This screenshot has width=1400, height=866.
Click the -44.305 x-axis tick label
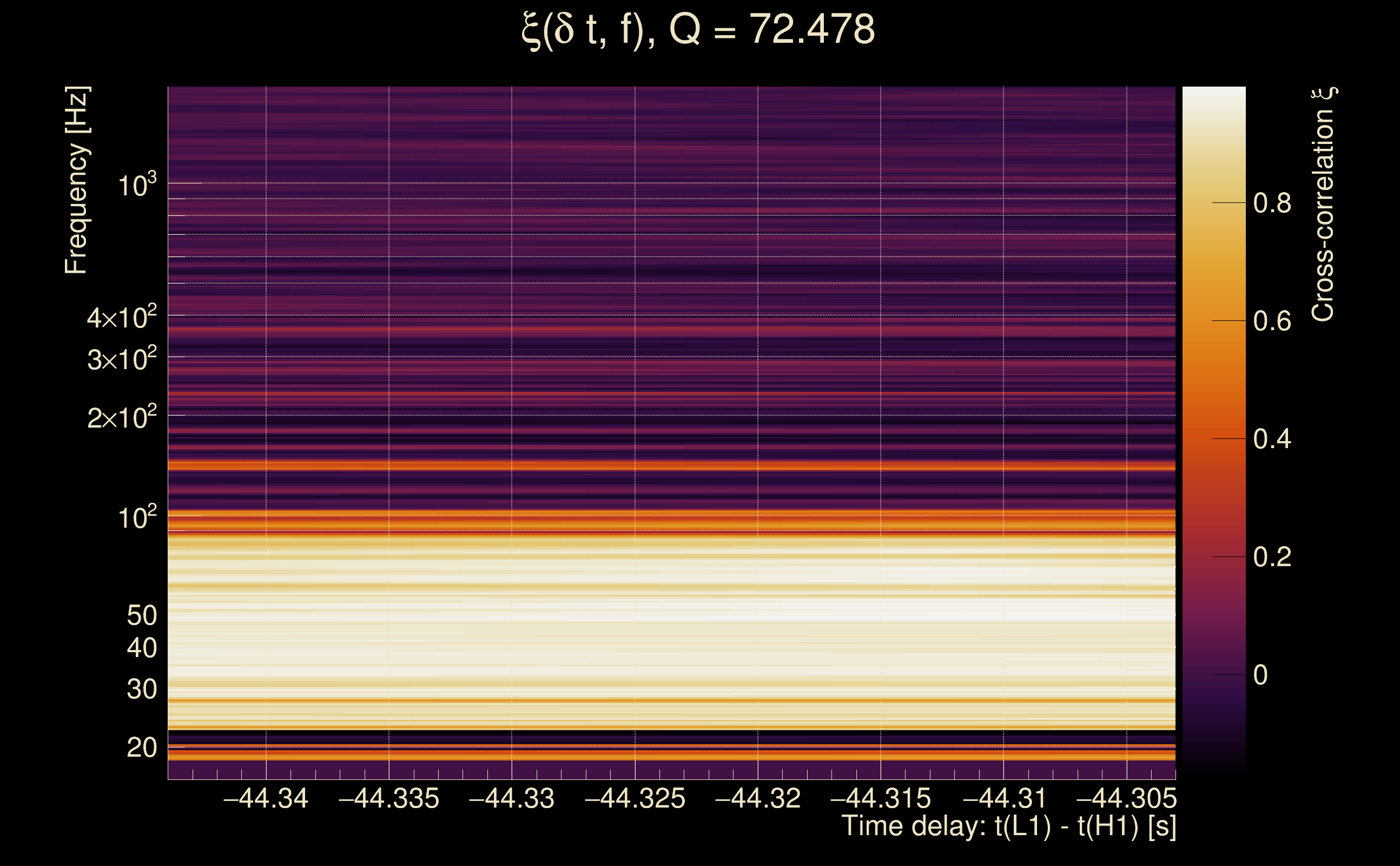[x=1126, y=798]
